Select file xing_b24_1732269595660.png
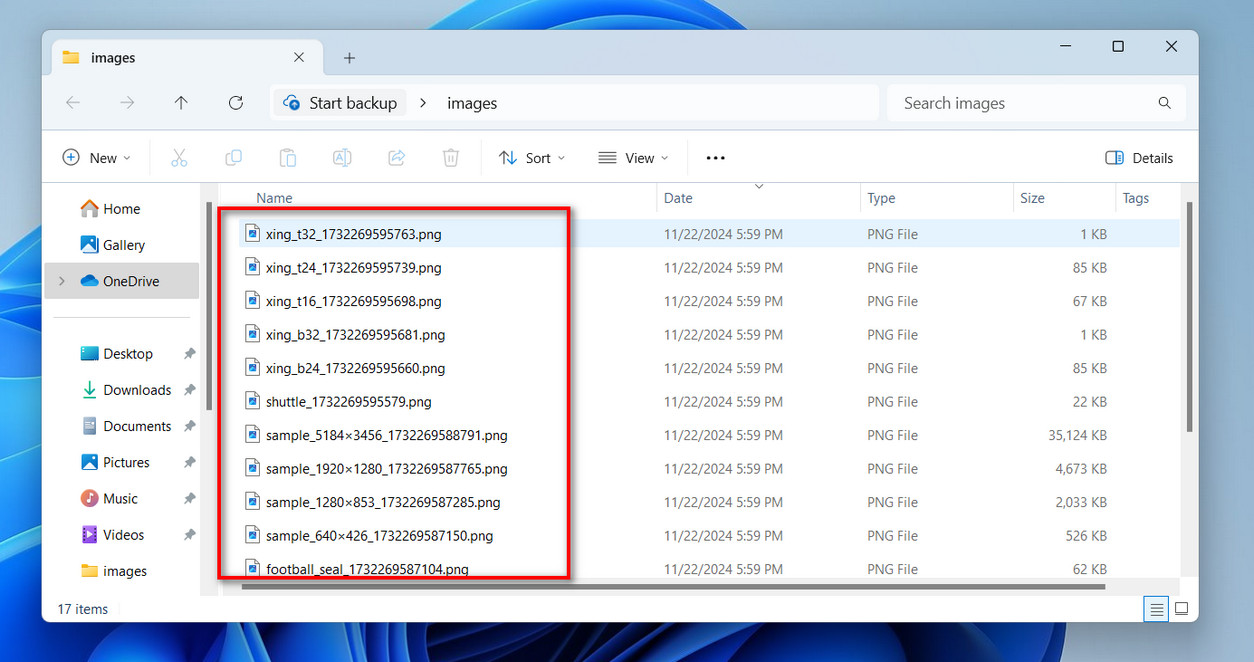The image size is (1254, 662). pyautogui.click(x=355, y=368)
